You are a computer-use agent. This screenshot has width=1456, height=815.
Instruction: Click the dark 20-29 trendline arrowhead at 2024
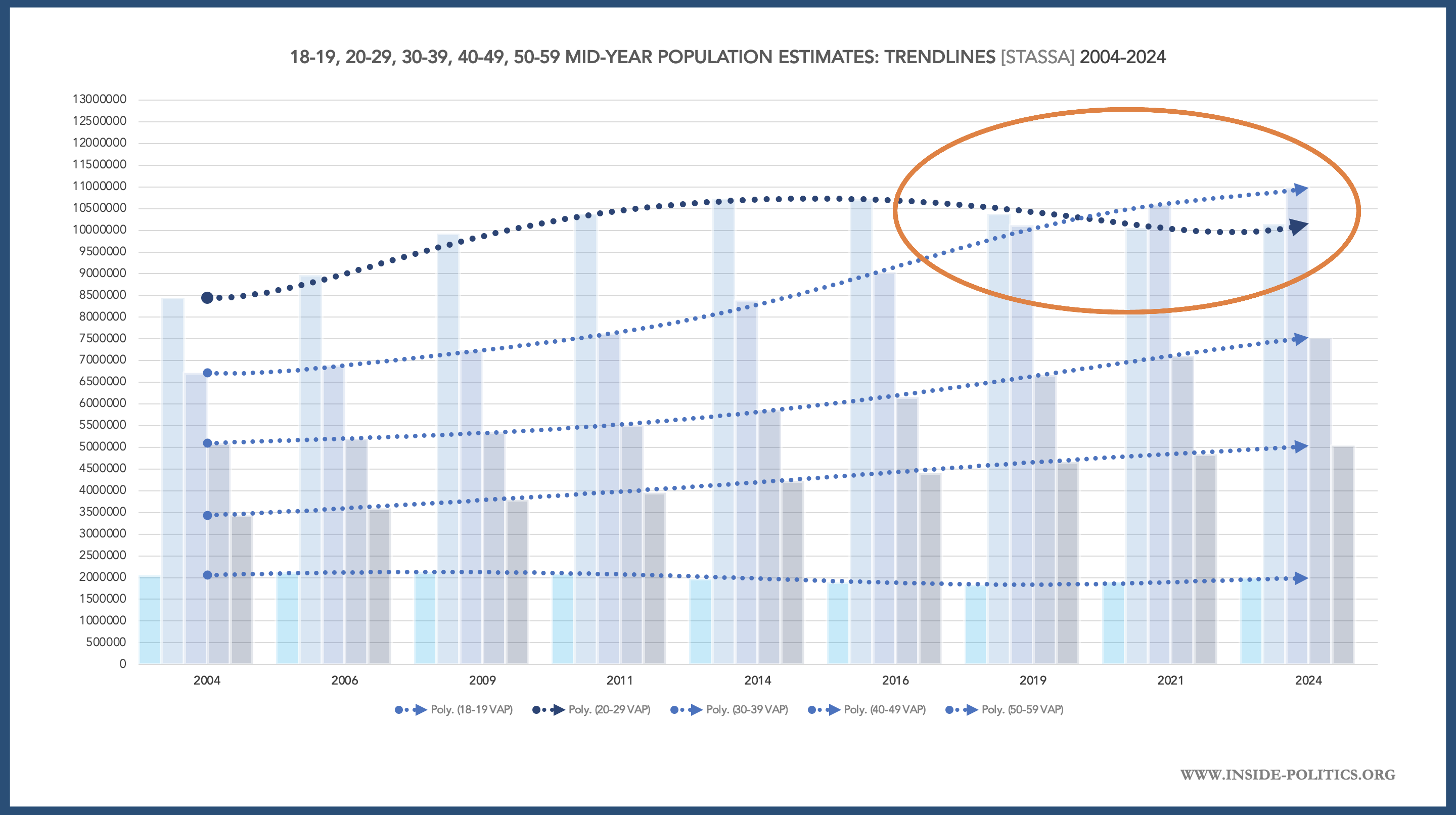[x=1298, y=227]
